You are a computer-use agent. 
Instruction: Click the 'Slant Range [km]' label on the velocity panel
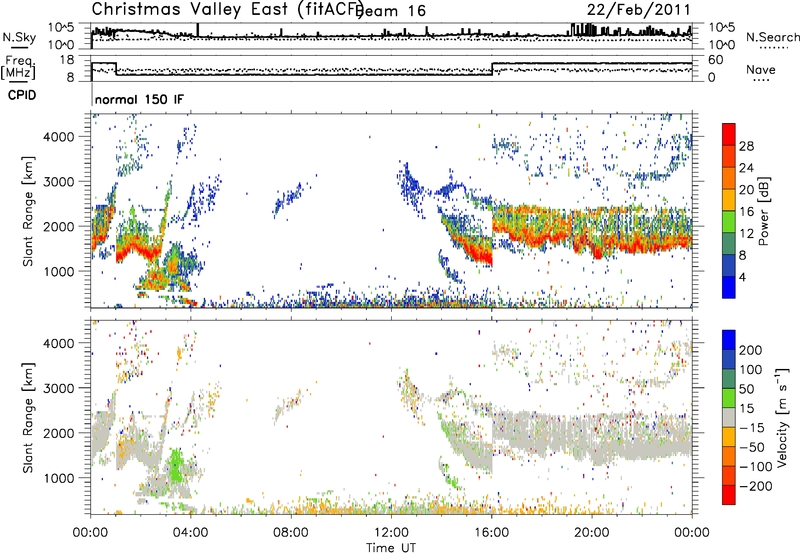[28, 417]
